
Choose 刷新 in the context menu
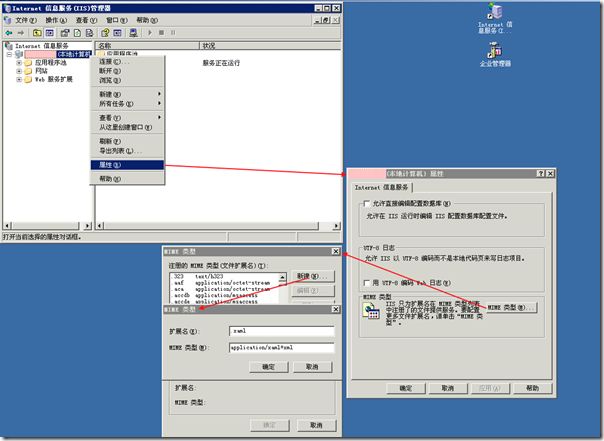(x=127, y=141)
